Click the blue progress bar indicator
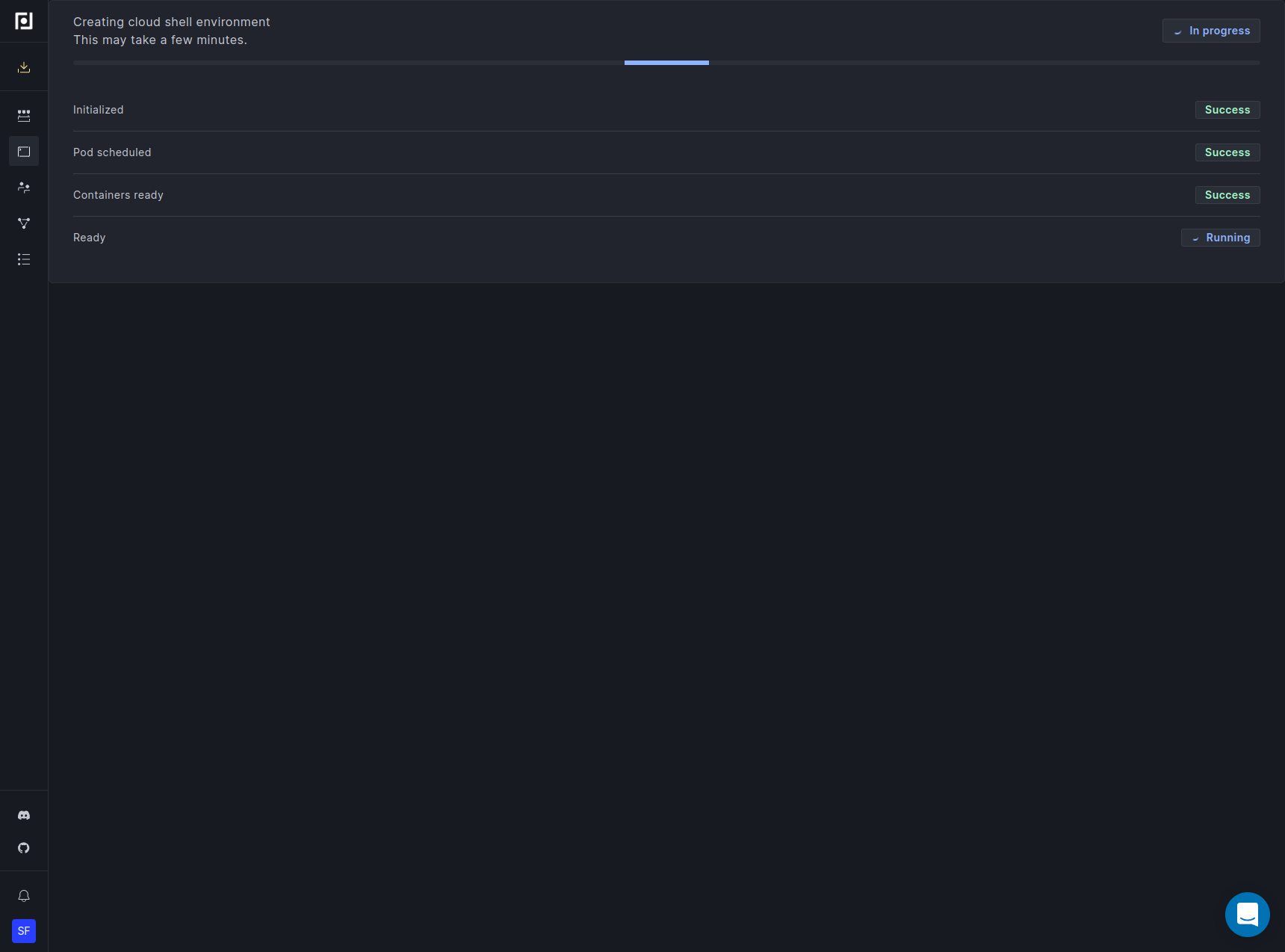Screen dimensions: 1285x952 (666, 63)
